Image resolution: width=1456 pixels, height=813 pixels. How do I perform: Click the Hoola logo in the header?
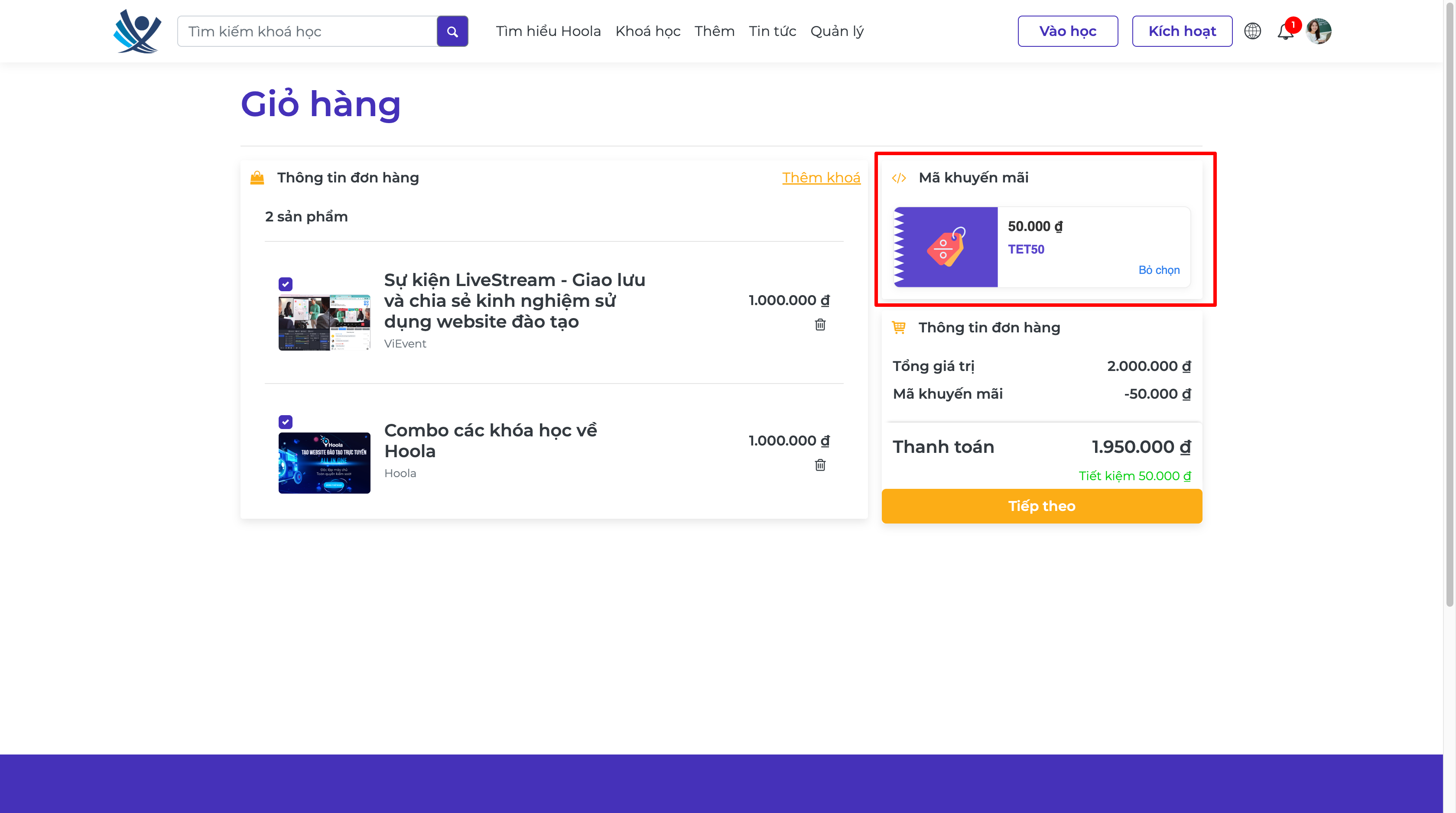click(137, 31)
